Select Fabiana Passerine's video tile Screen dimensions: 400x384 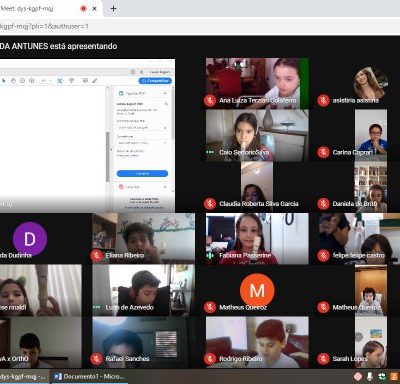[257, 239]
